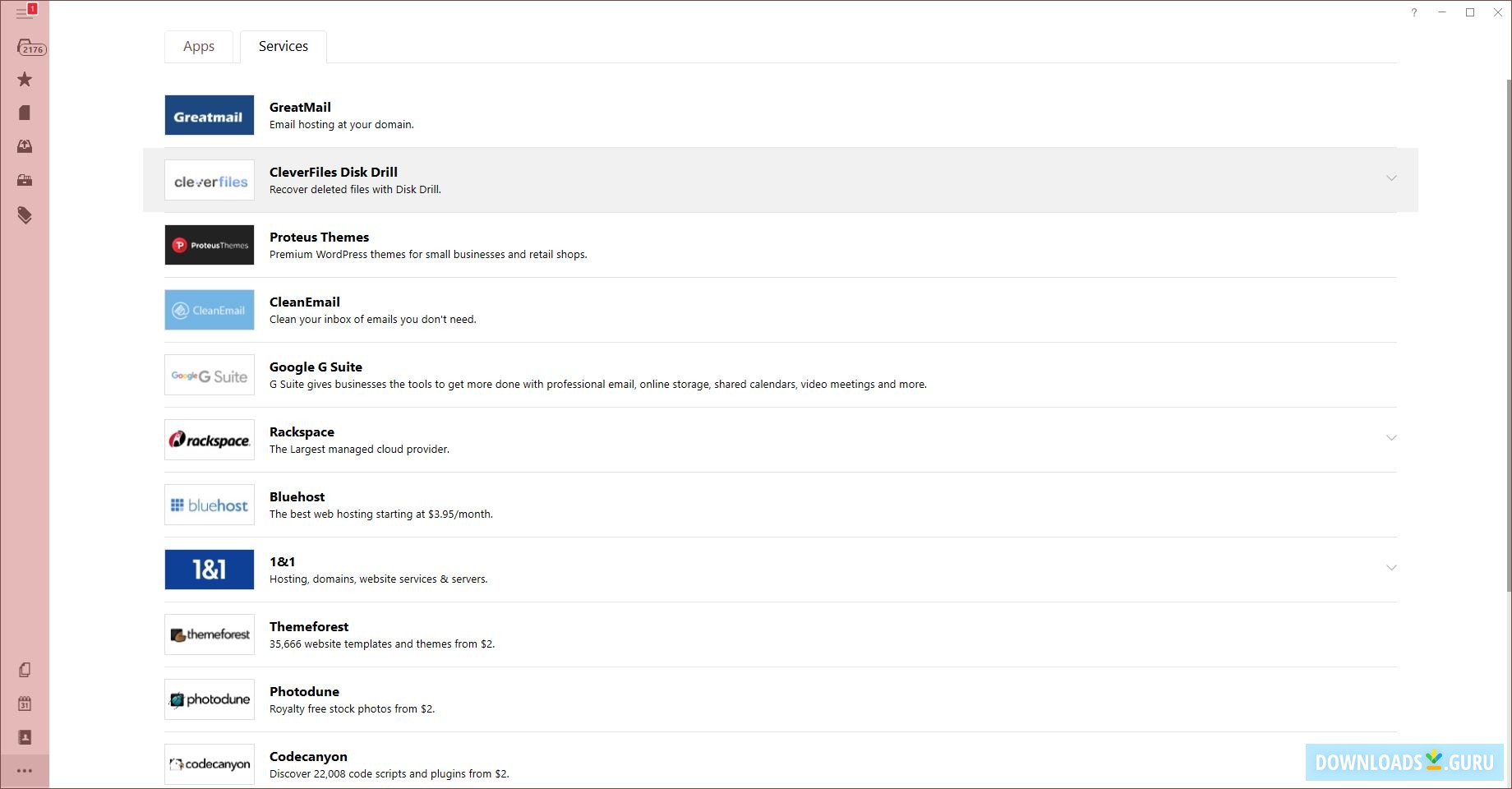1512x789 pixels.
Task: Click the three-dots more icon in sidebar
Action: click(x=25, y=771)
